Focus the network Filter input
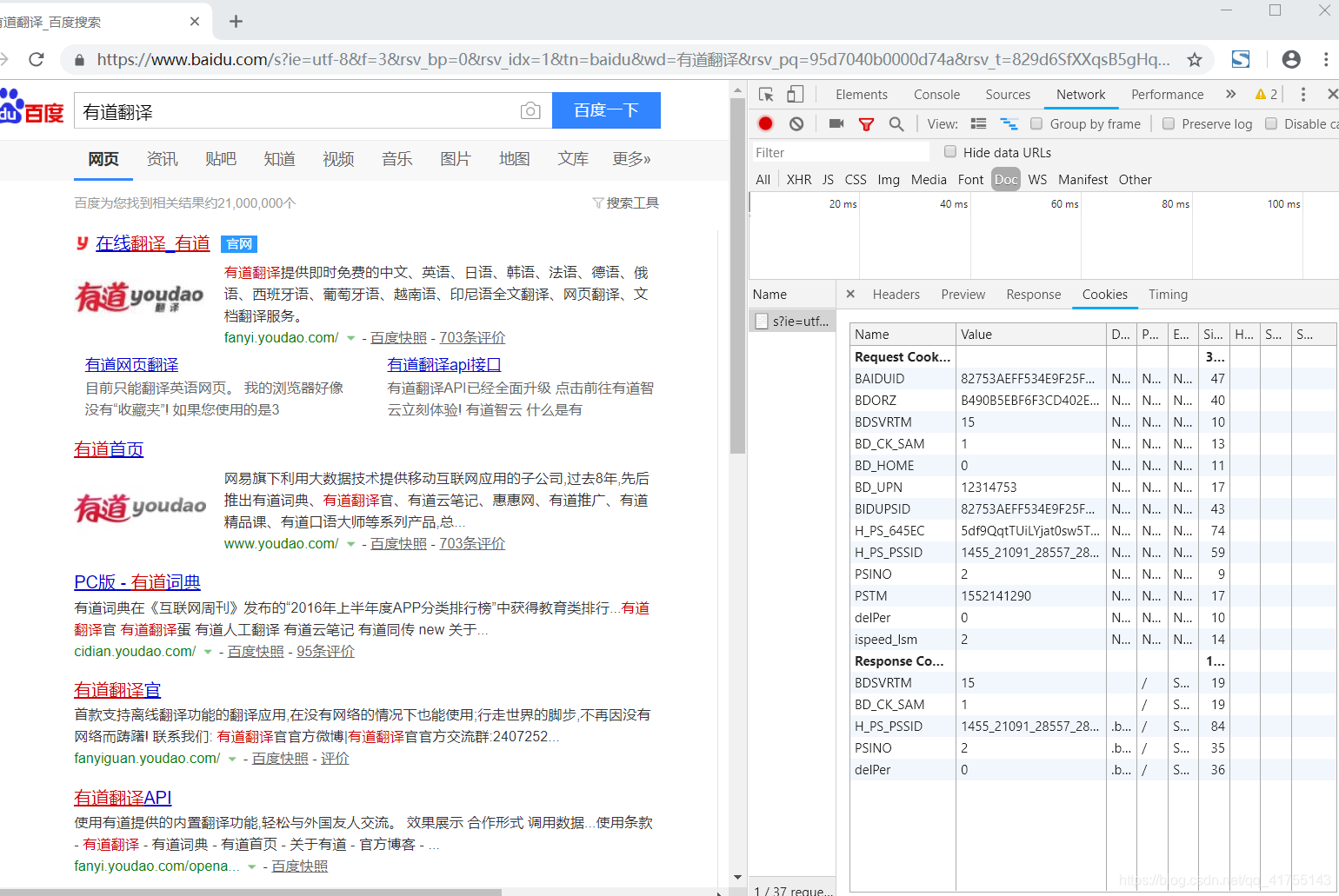1339x896 pixels. click(x=841, y=152)
